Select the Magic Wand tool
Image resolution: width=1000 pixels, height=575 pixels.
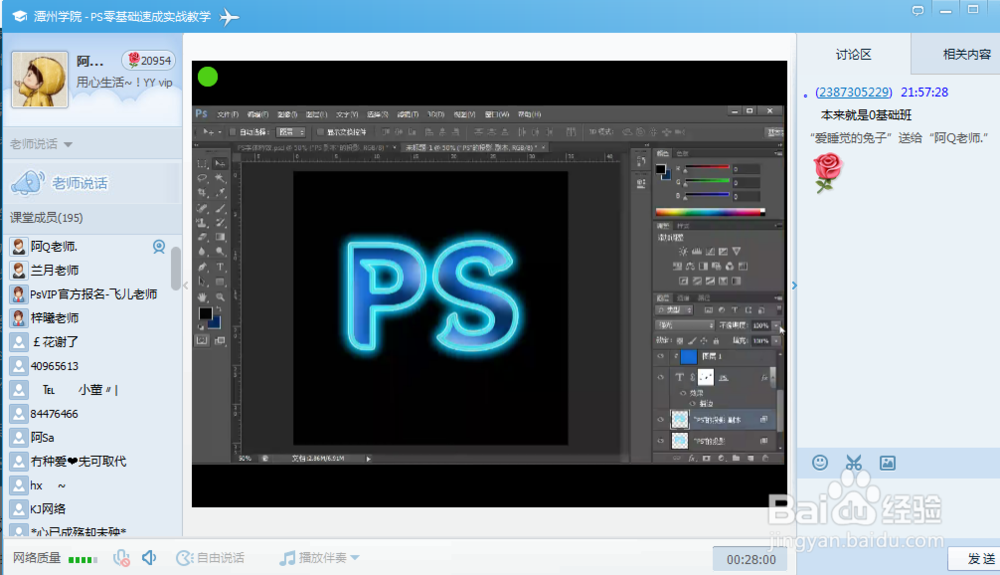pyautogui.click(x=220, y=178)
